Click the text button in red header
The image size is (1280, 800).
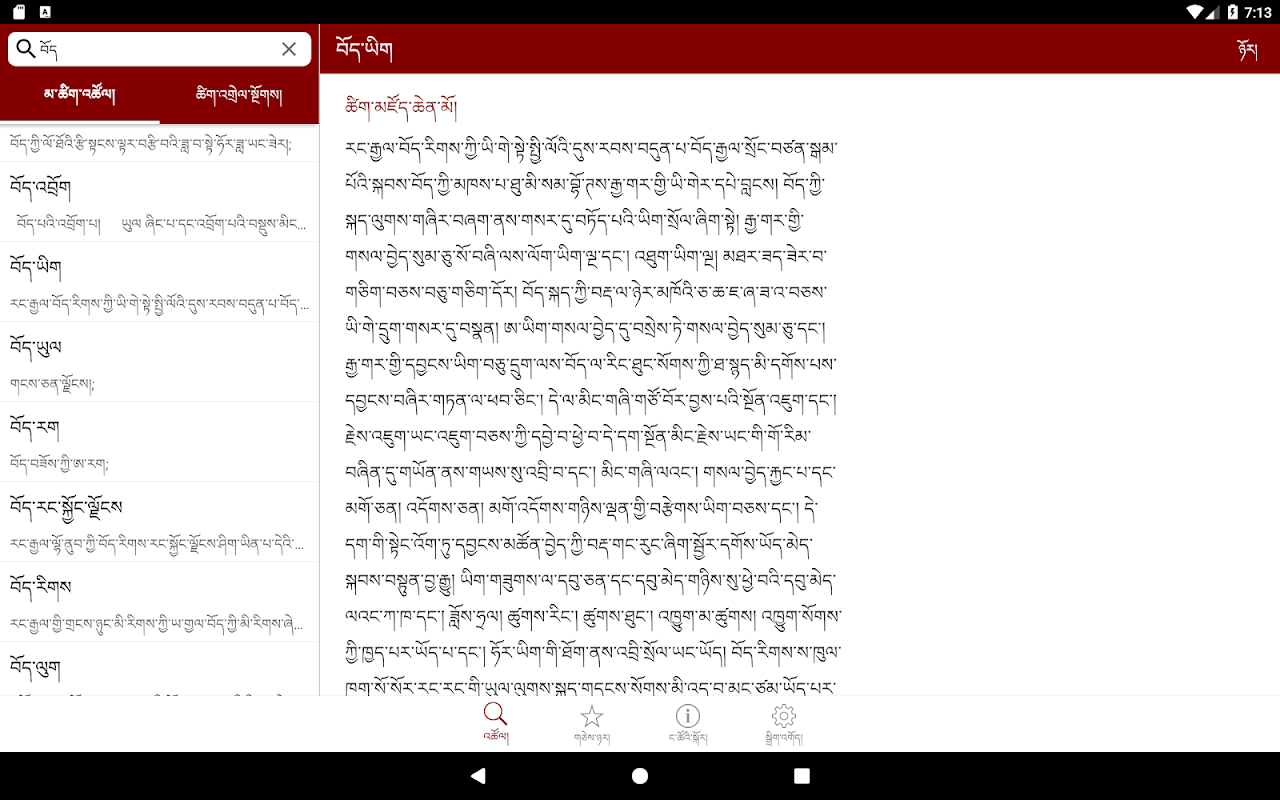pyautogui.click(x=1247, y=50)
